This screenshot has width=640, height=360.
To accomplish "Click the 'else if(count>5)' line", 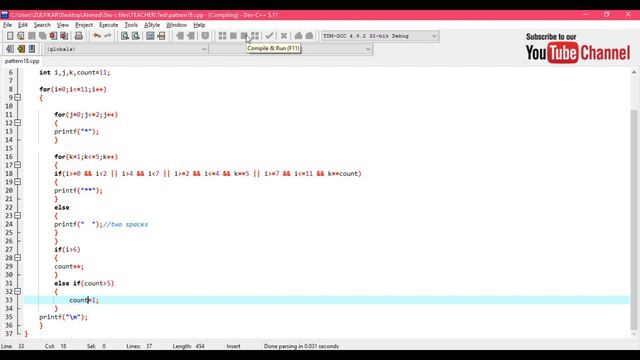I will [84, 283].
